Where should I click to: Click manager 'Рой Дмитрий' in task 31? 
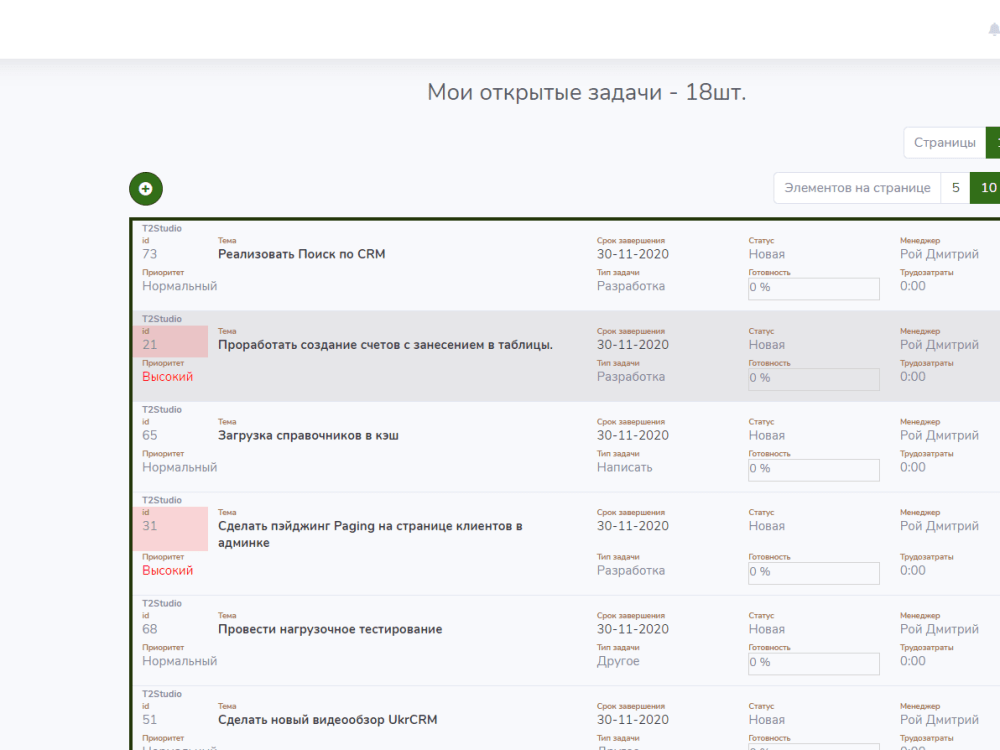click(939, 526)
